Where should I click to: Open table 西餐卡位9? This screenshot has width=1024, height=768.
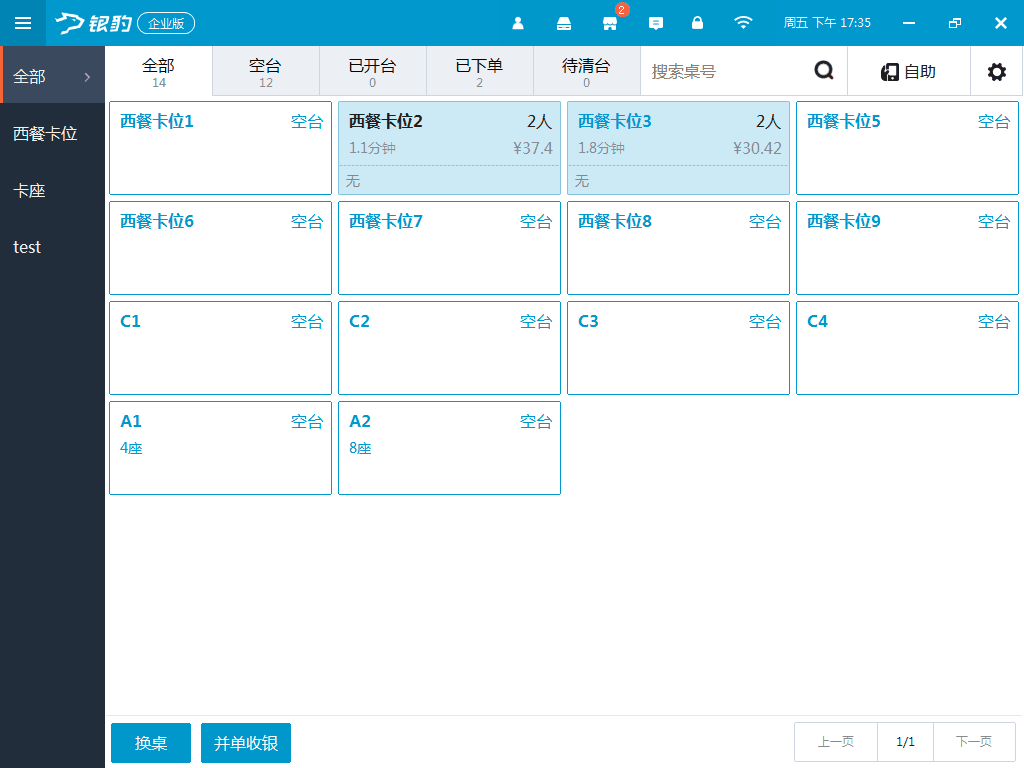point(907,248)
